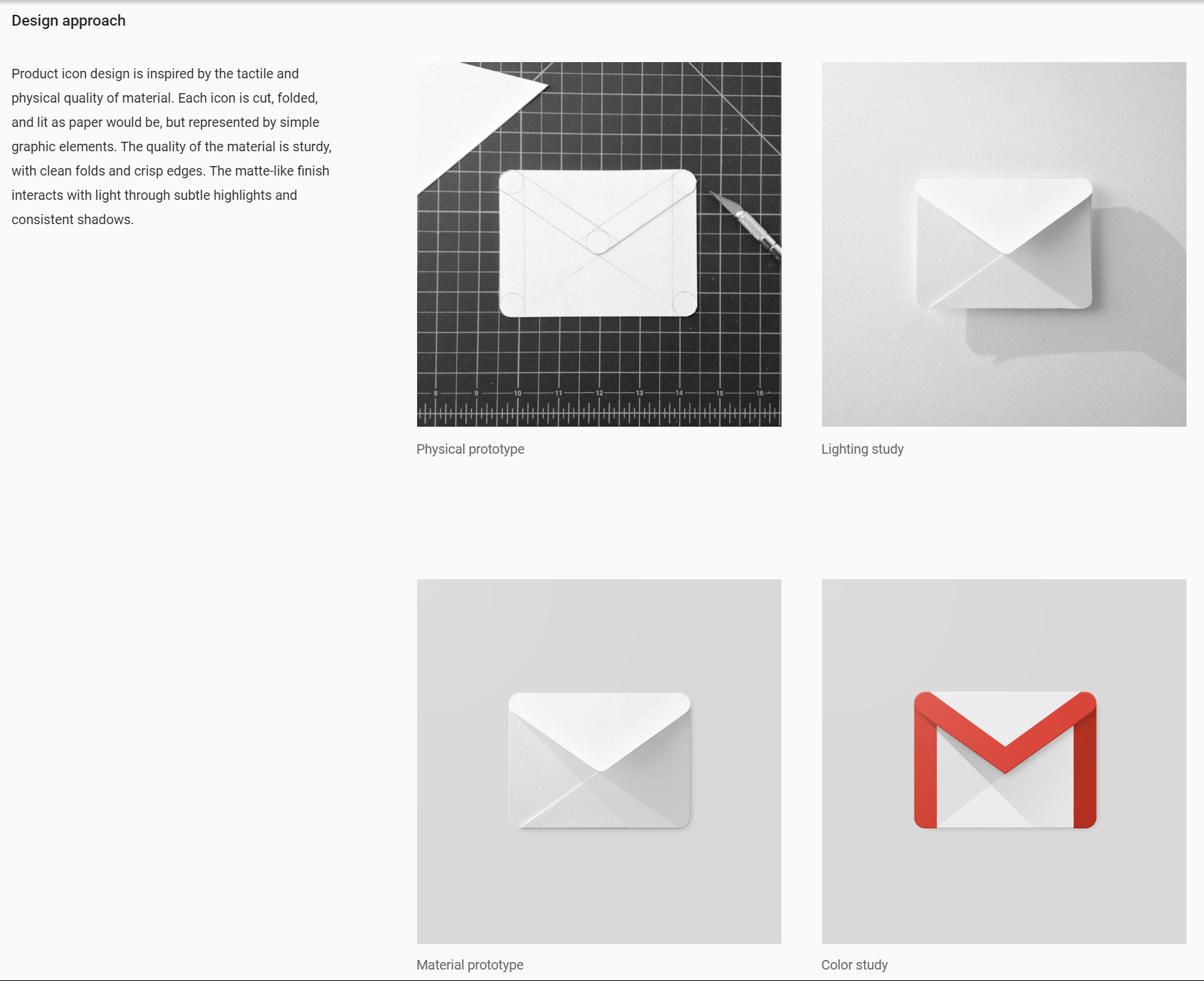Open the Material prototype envelope image
This screenshot has height=981, width=1204.
click(x=599, y=761)
